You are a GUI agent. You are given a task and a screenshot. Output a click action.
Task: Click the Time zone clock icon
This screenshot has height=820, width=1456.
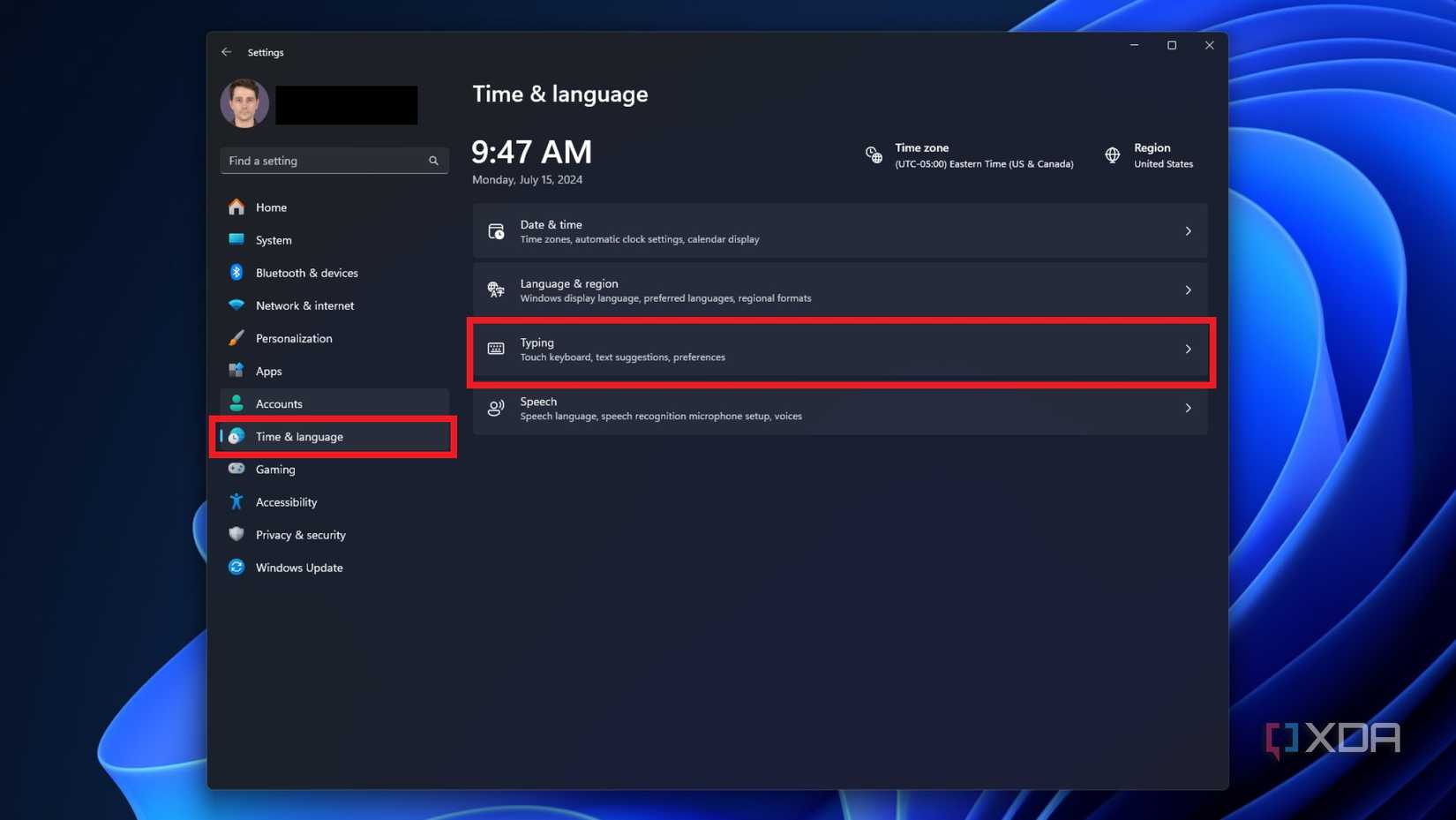[x=873, y=154]
